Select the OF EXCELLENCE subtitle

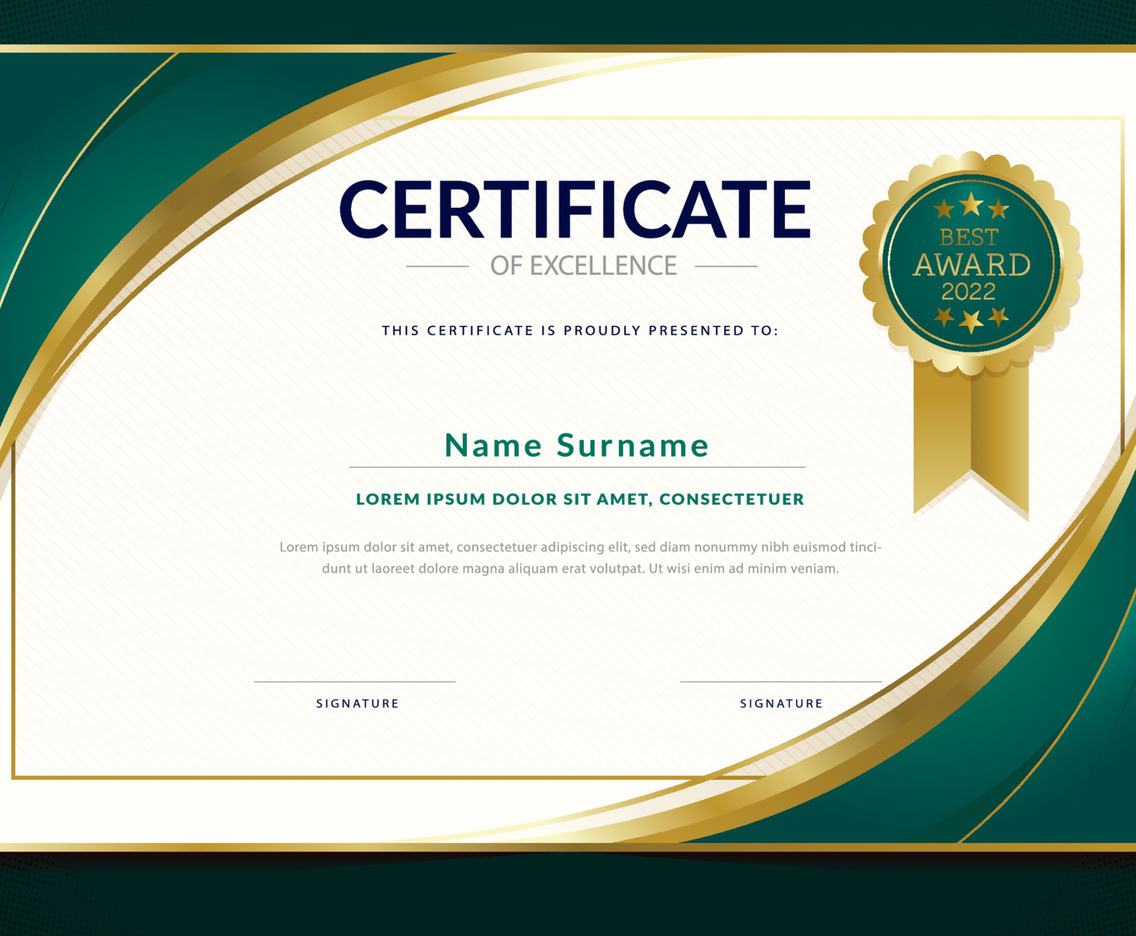pyautogui.click(x=583, y=266)
